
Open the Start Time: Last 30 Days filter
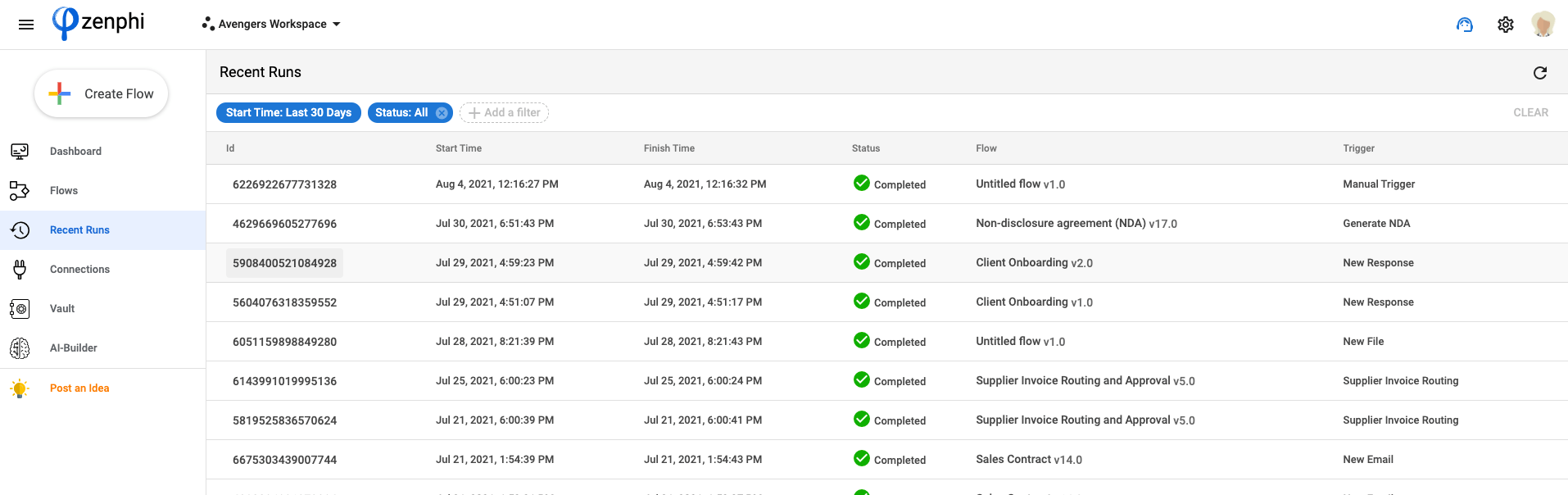pos(288,113)
